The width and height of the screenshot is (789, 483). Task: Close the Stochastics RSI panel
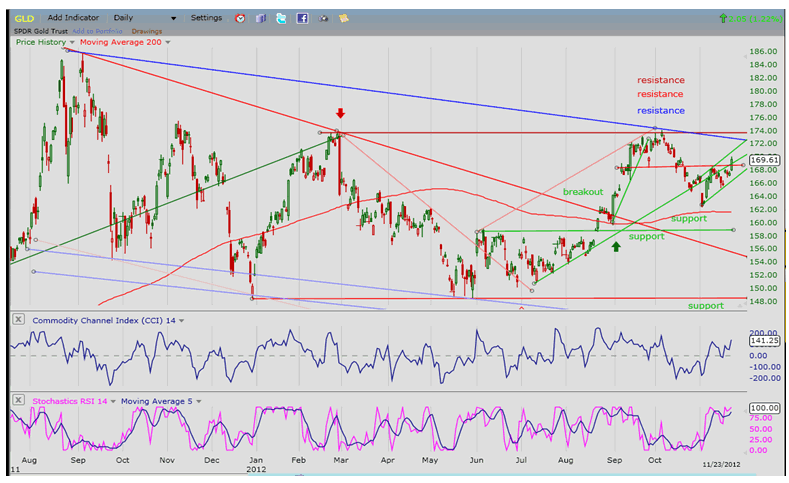click(x=19, y=399)
